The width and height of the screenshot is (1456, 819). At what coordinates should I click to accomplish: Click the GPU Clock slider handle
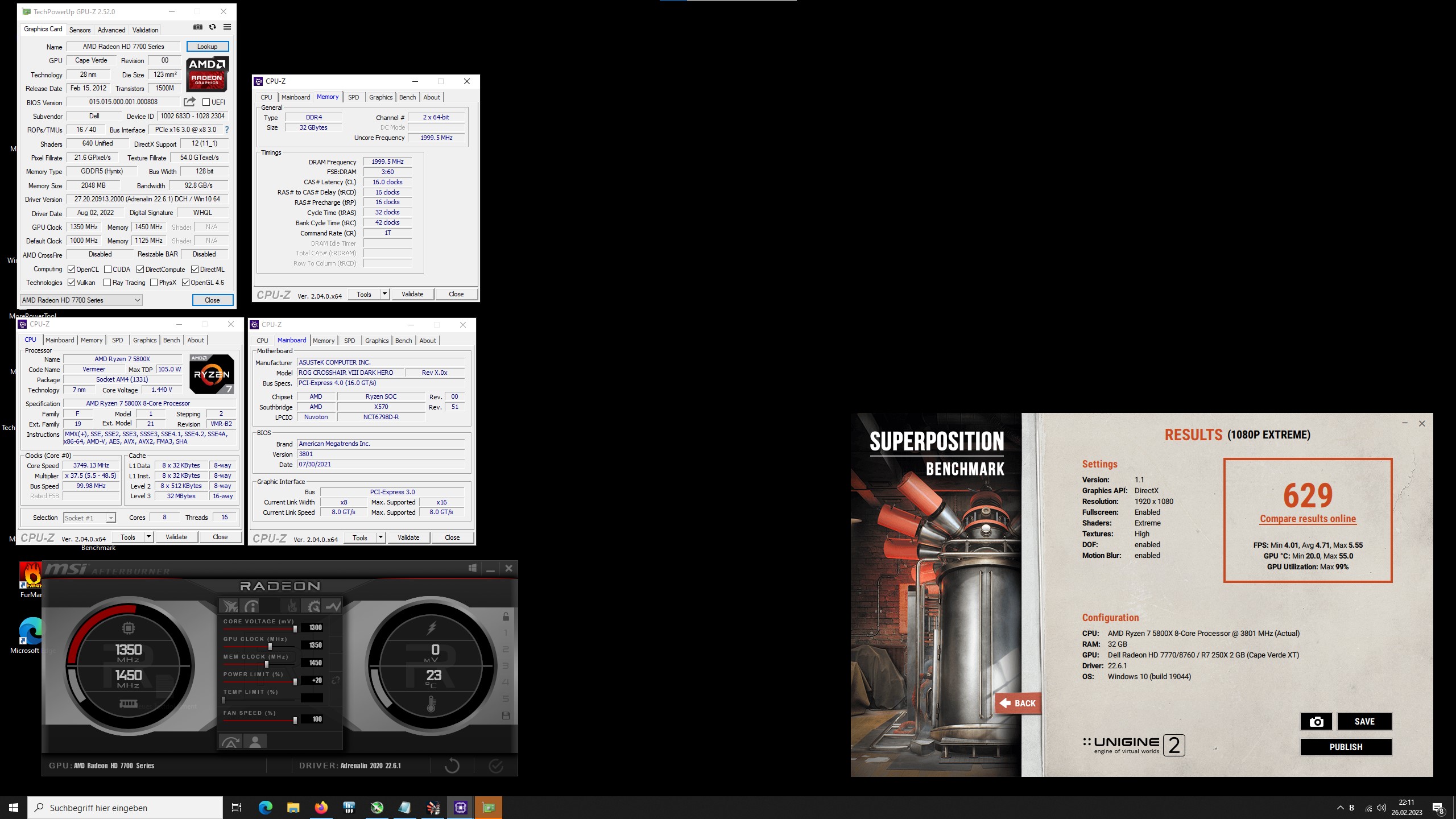(x=270, y=646)
